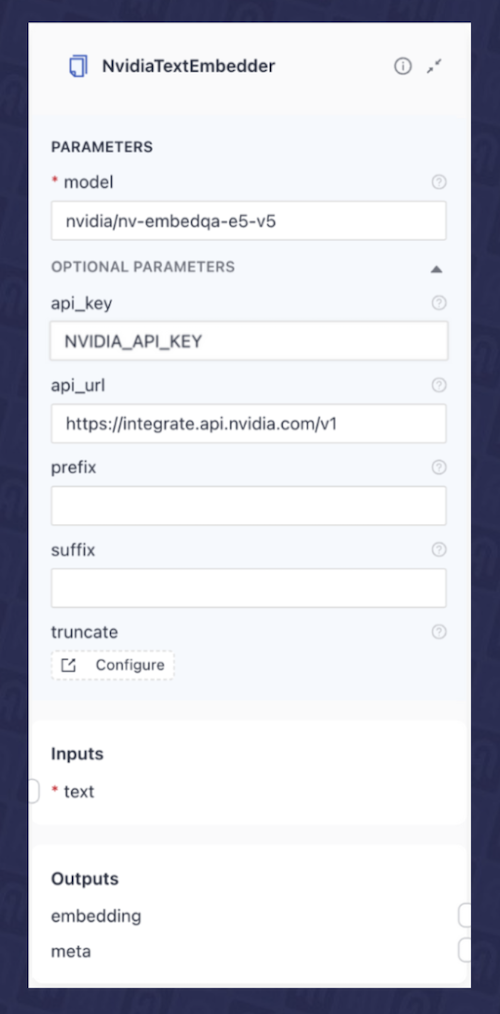
Task: Click the embedding output connector handle
Action: pos(464,916)
